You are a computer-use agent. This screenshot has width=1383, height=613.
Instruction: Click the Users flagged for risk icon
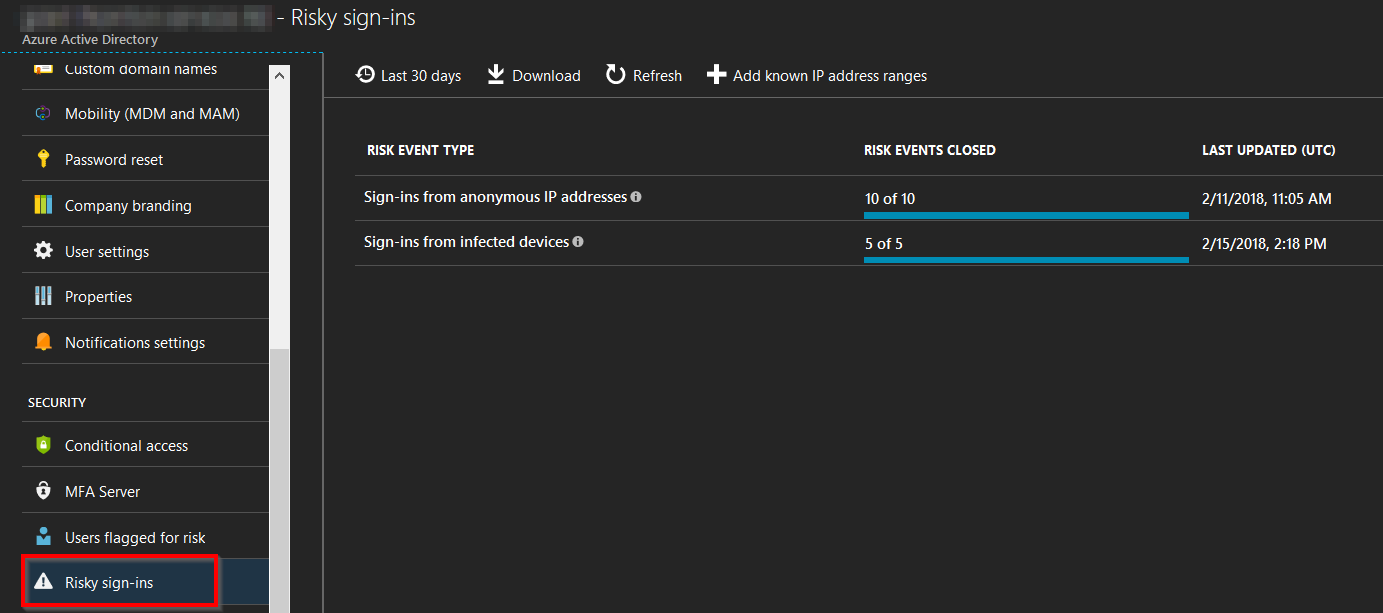click(x=43, y=537)
